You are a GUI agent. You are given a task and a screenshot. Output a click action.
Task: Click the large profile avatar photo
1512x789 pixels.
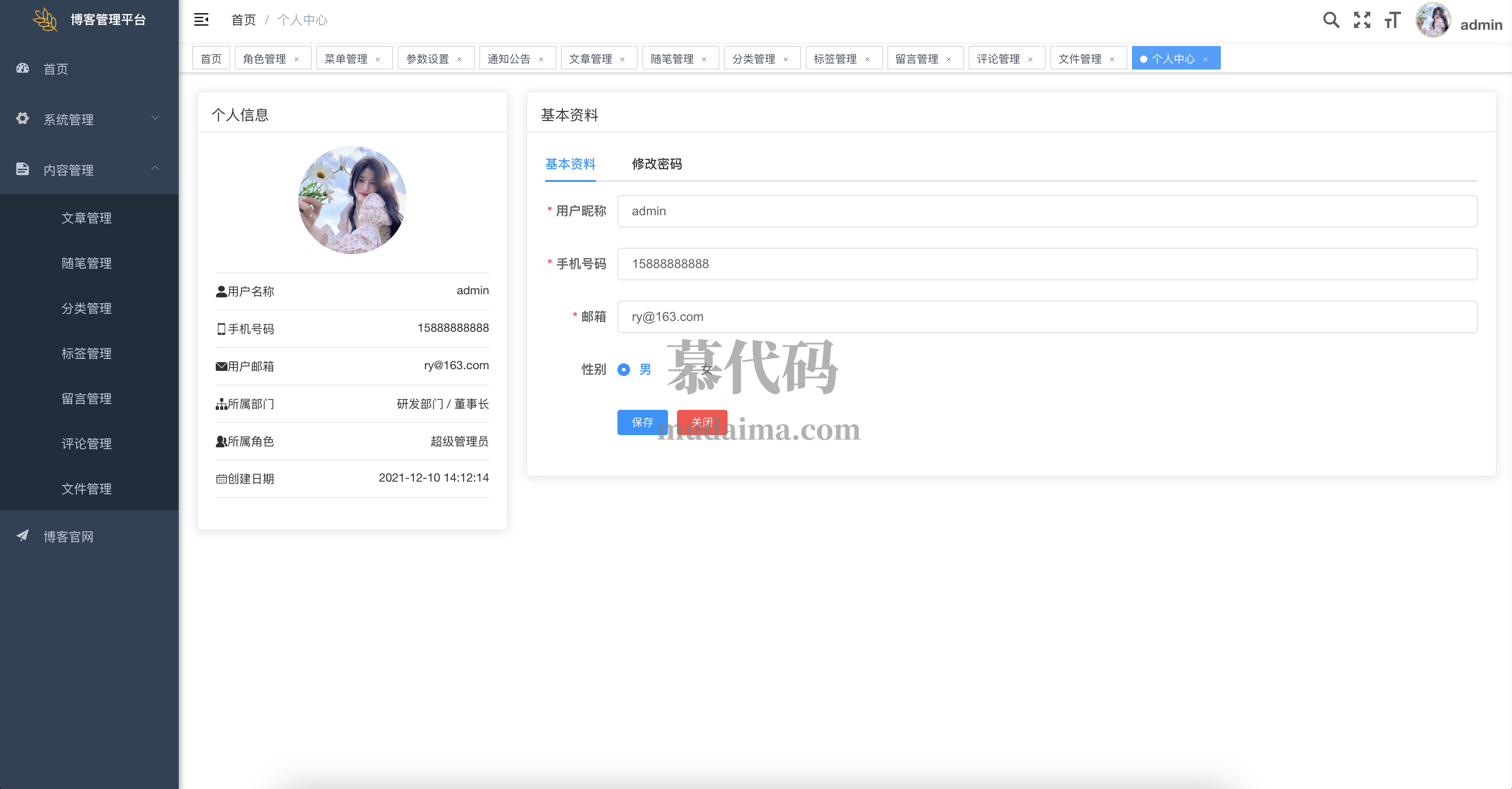pyautogui.click(x=352, y=200)
